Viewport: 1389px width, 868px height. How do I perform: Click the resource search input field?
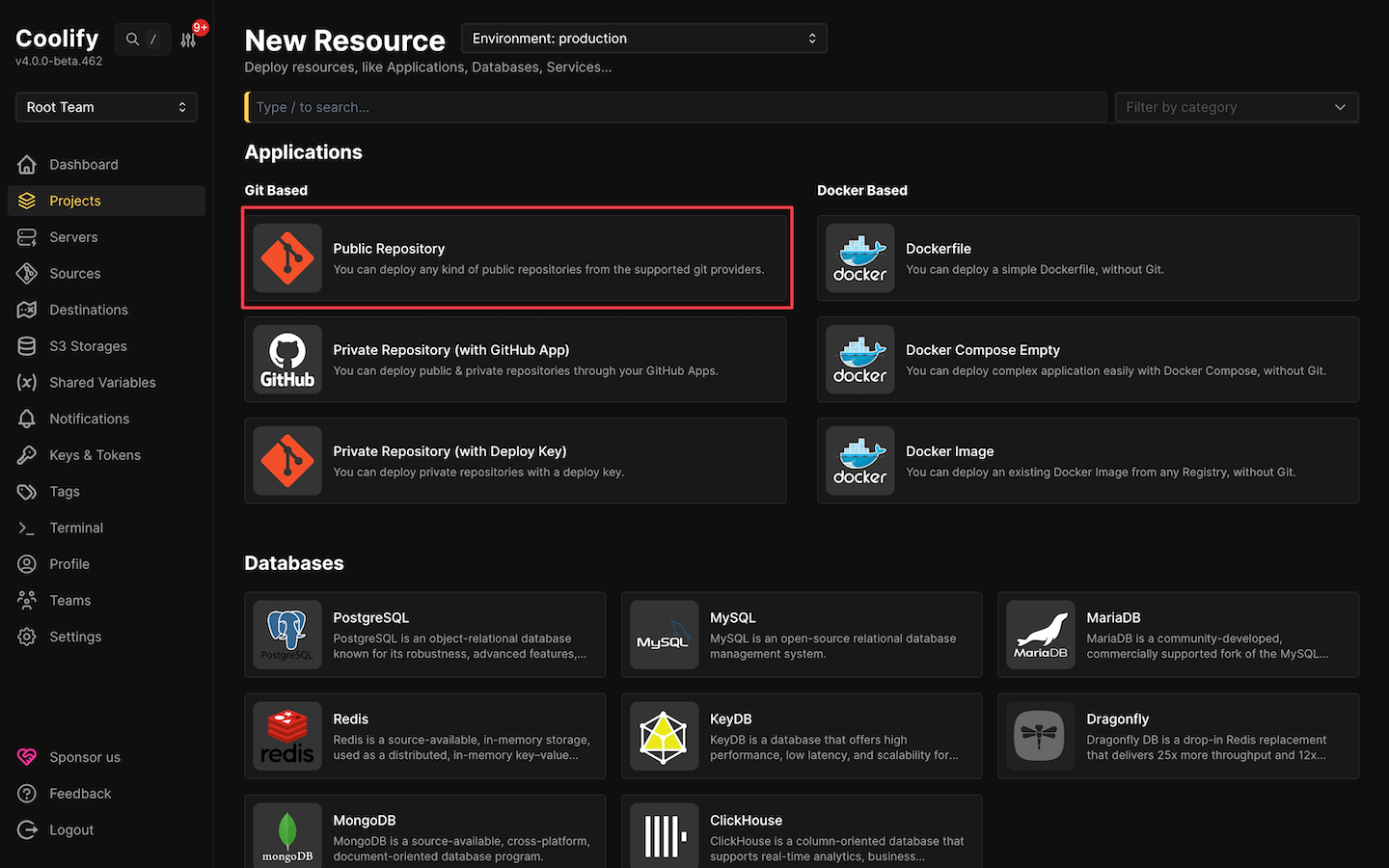(x=675, y=107)
